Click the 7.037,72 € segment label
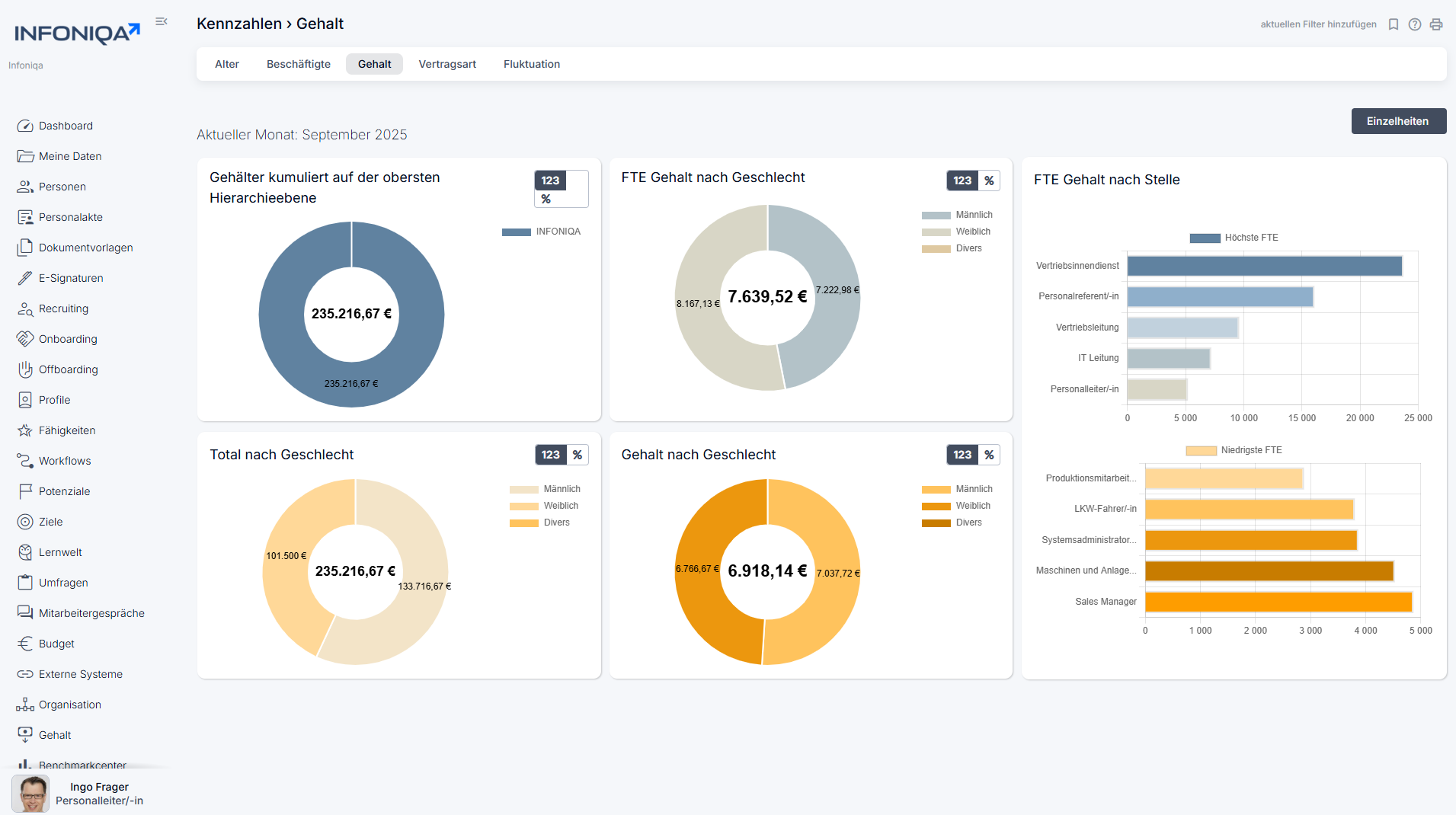This screenshot has height=815, width=1456. [838, 574]
